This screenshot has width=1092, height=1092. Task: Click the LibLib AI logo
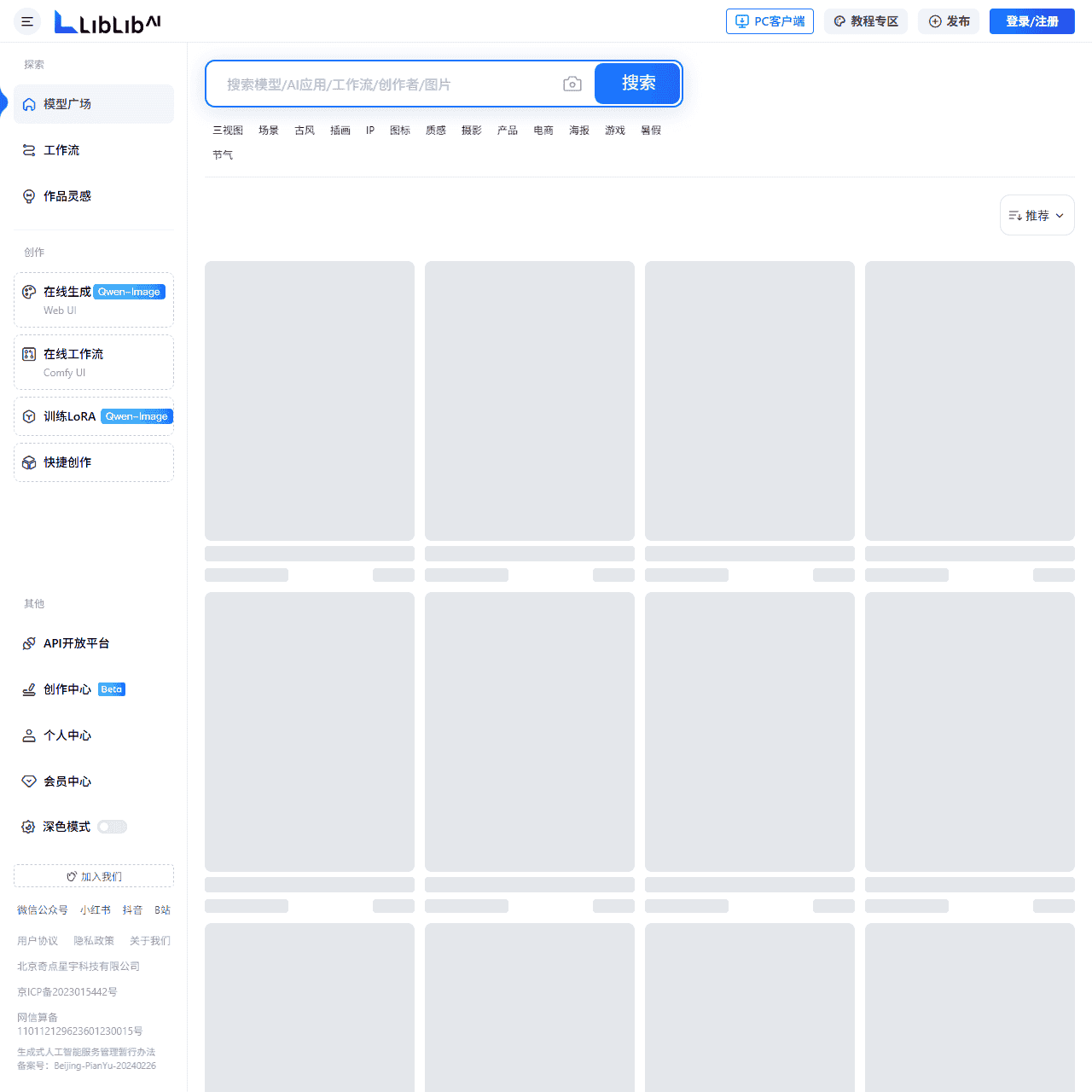pos(106,21)
